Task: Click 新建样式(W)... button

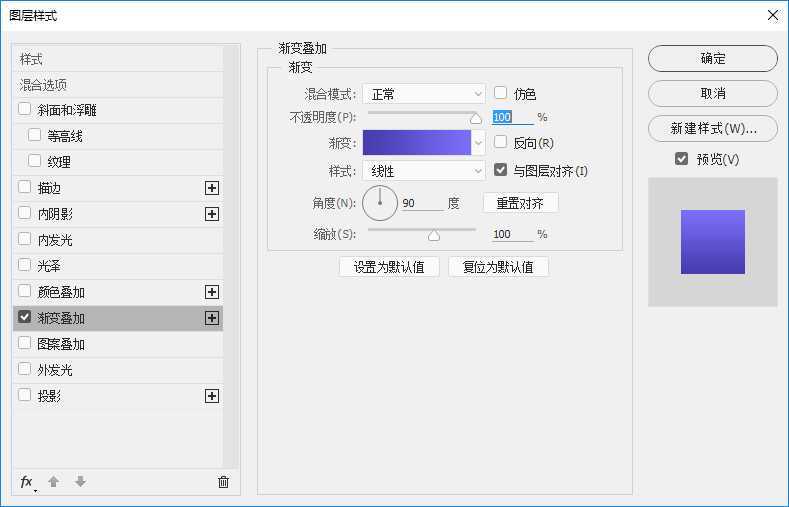Action: point(713,129)
